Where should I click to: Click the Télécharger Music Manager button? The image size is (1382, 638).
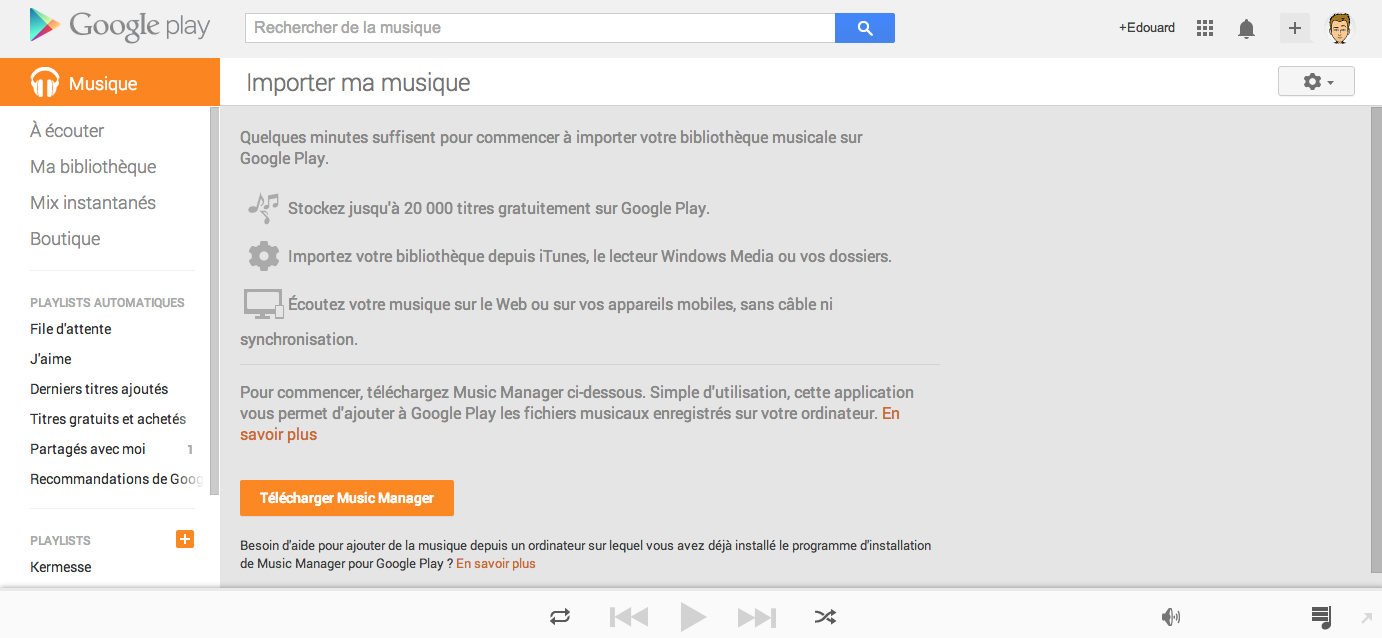[x=346, y=498]
